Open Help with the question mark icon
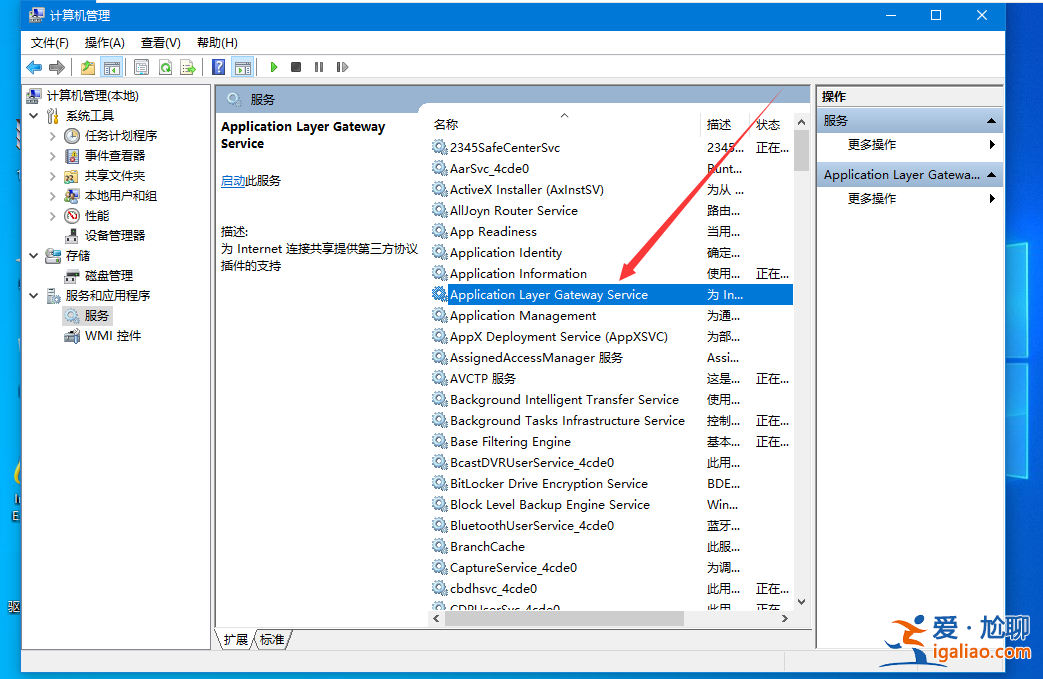The width and height of the screenshot is (1043, 679). pyautogui.click(x=218, y=67)
